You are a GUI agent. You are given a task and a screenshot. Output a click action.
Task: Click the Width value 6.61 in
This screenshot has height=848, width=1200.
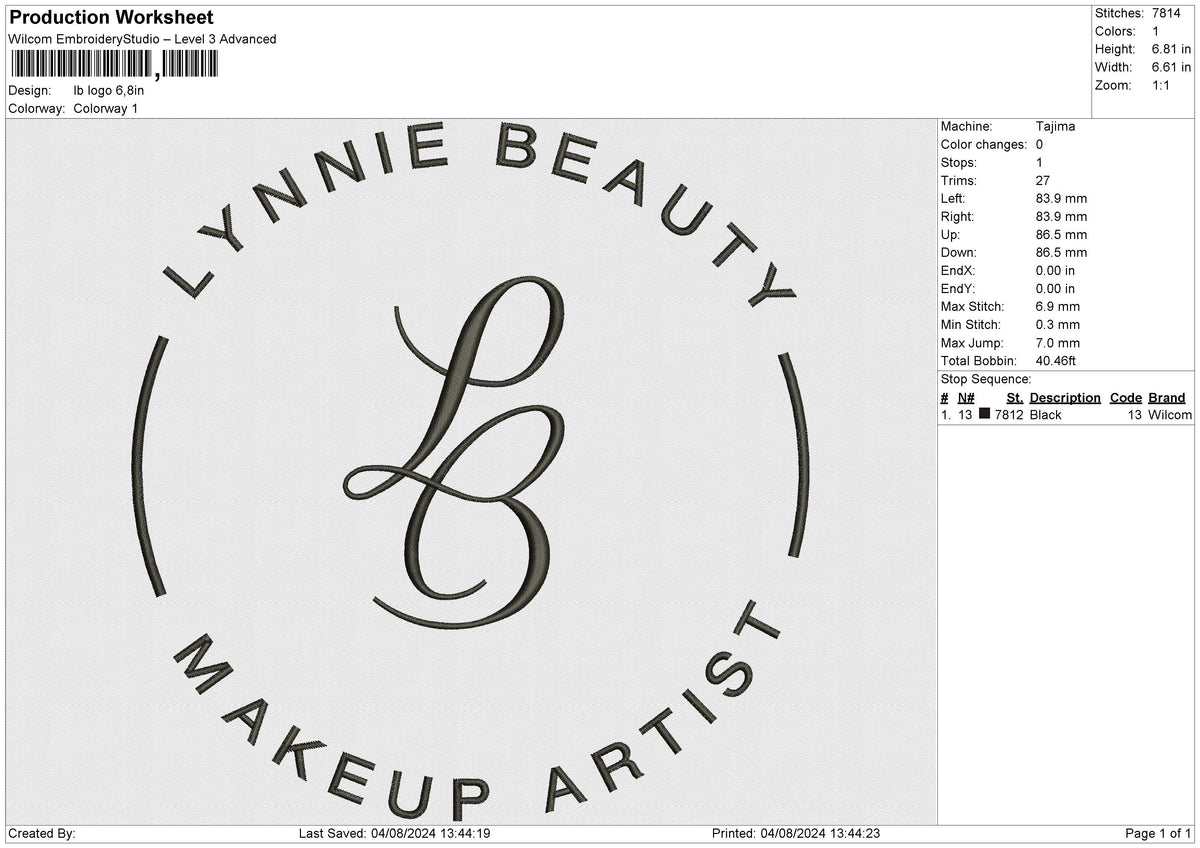(x=1172, y=67)
